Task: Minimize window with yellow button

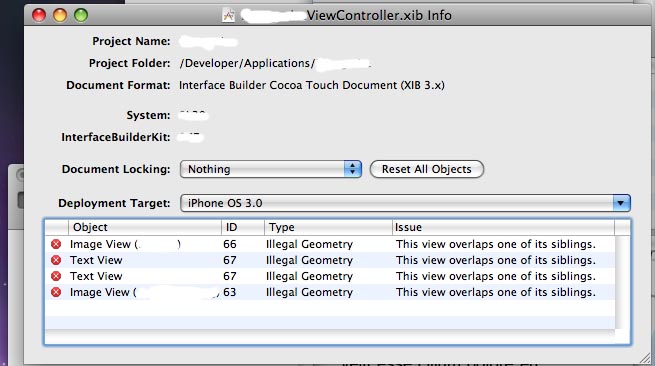Action: pyautogui.click(x=60, y=15)
